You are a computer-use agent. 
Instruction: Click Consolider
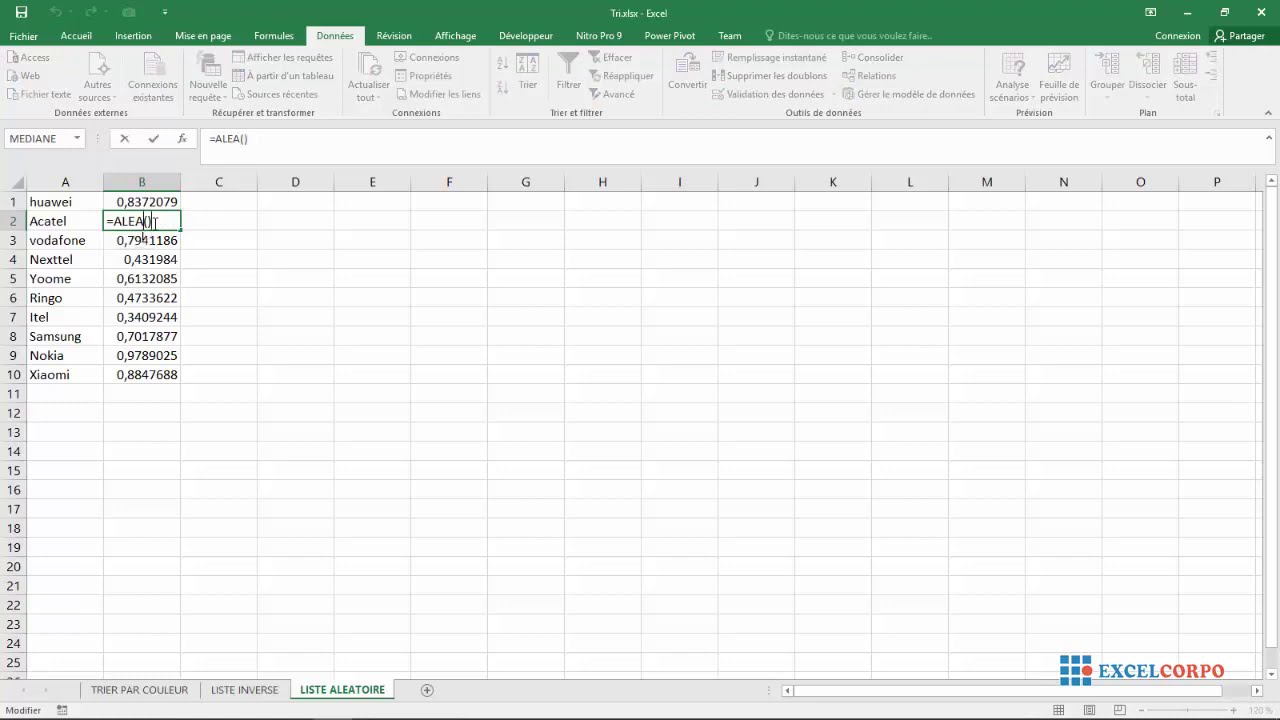(873, 57)
